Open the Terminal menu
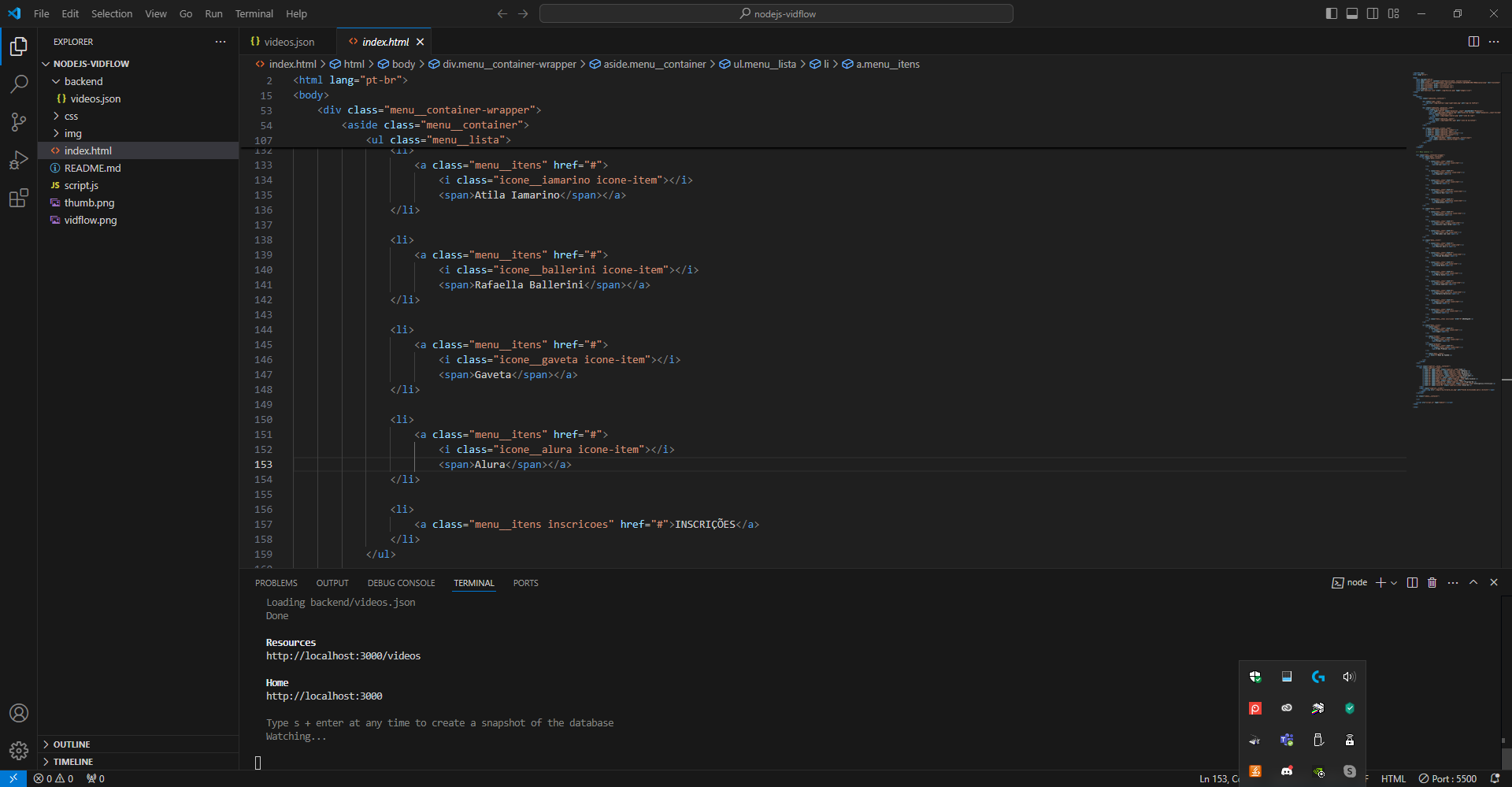This screenshot has height=787, width=1512. coord(254,13)
